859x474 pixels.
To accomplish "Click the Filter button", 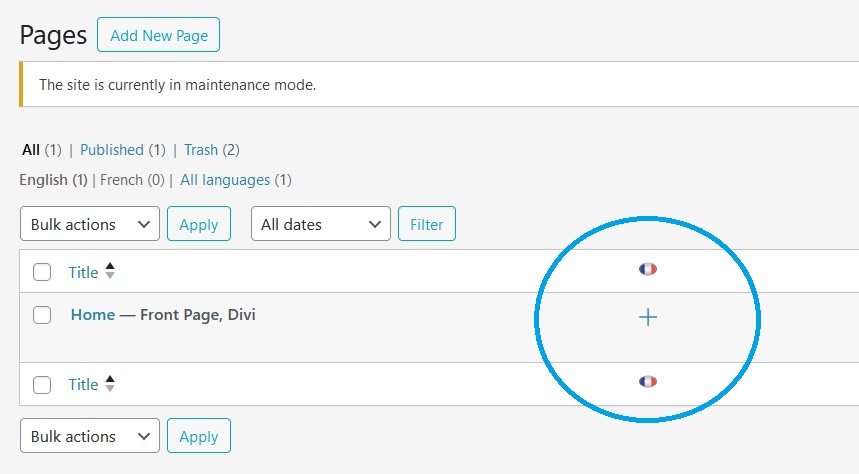I will (x=427, y=224).
